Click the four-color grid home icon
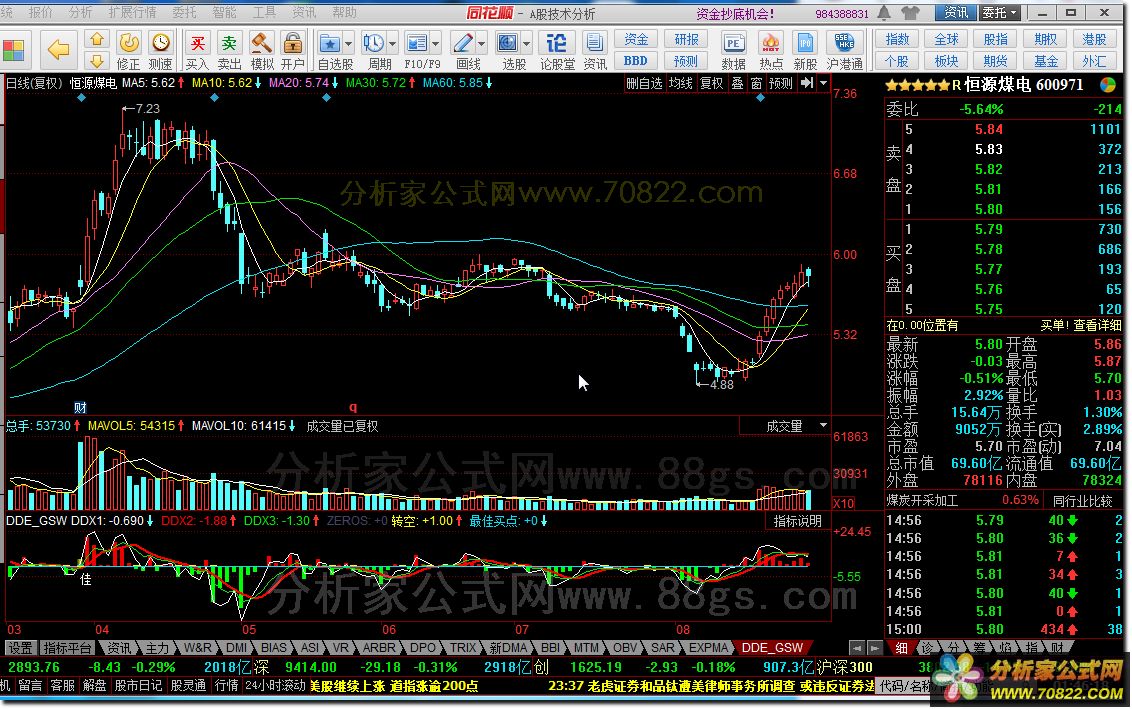Viewport: 1132px width, 709px height. [14, 50]
